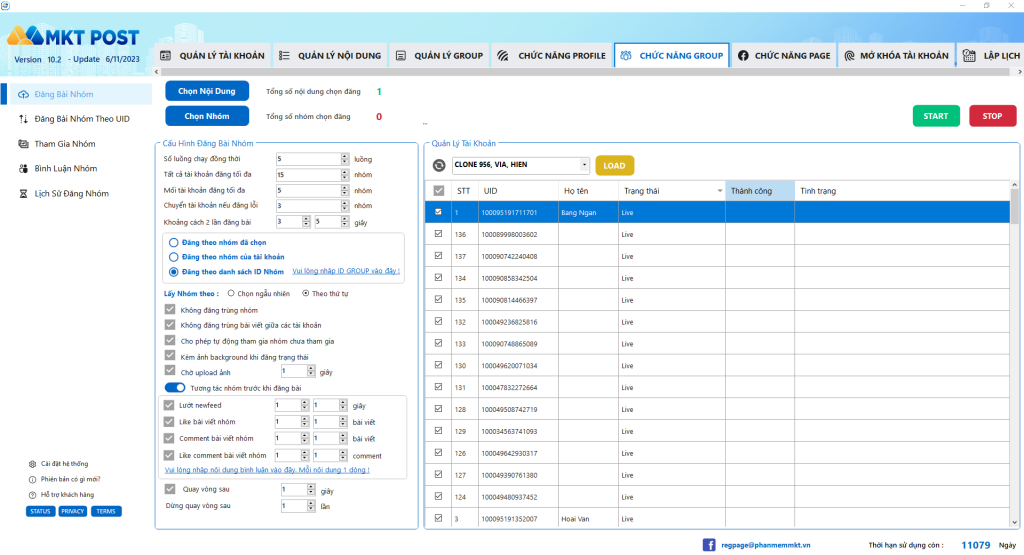Uncheck Không đăng trùng nhóm checkbox
Viewport: 1024px width, 555px height.
tap(170, 309)
